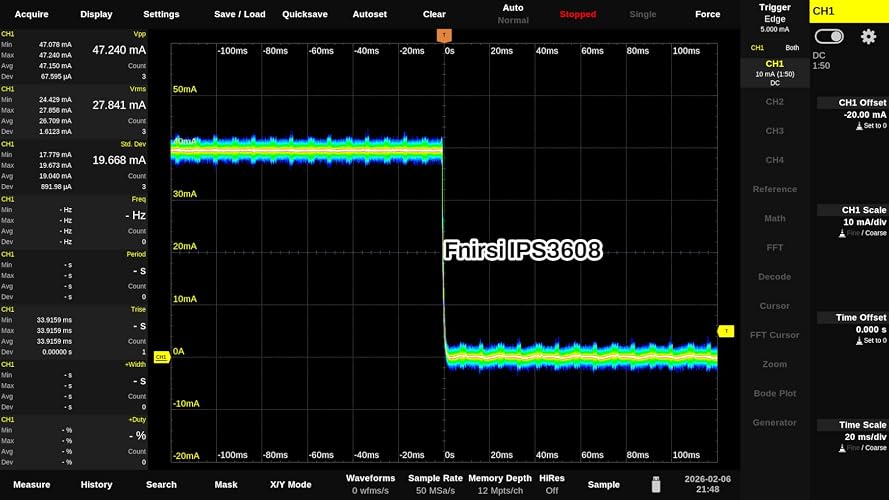Select the Period measurement block
This screenshot has width=889, height=500.
pos(74,276)
